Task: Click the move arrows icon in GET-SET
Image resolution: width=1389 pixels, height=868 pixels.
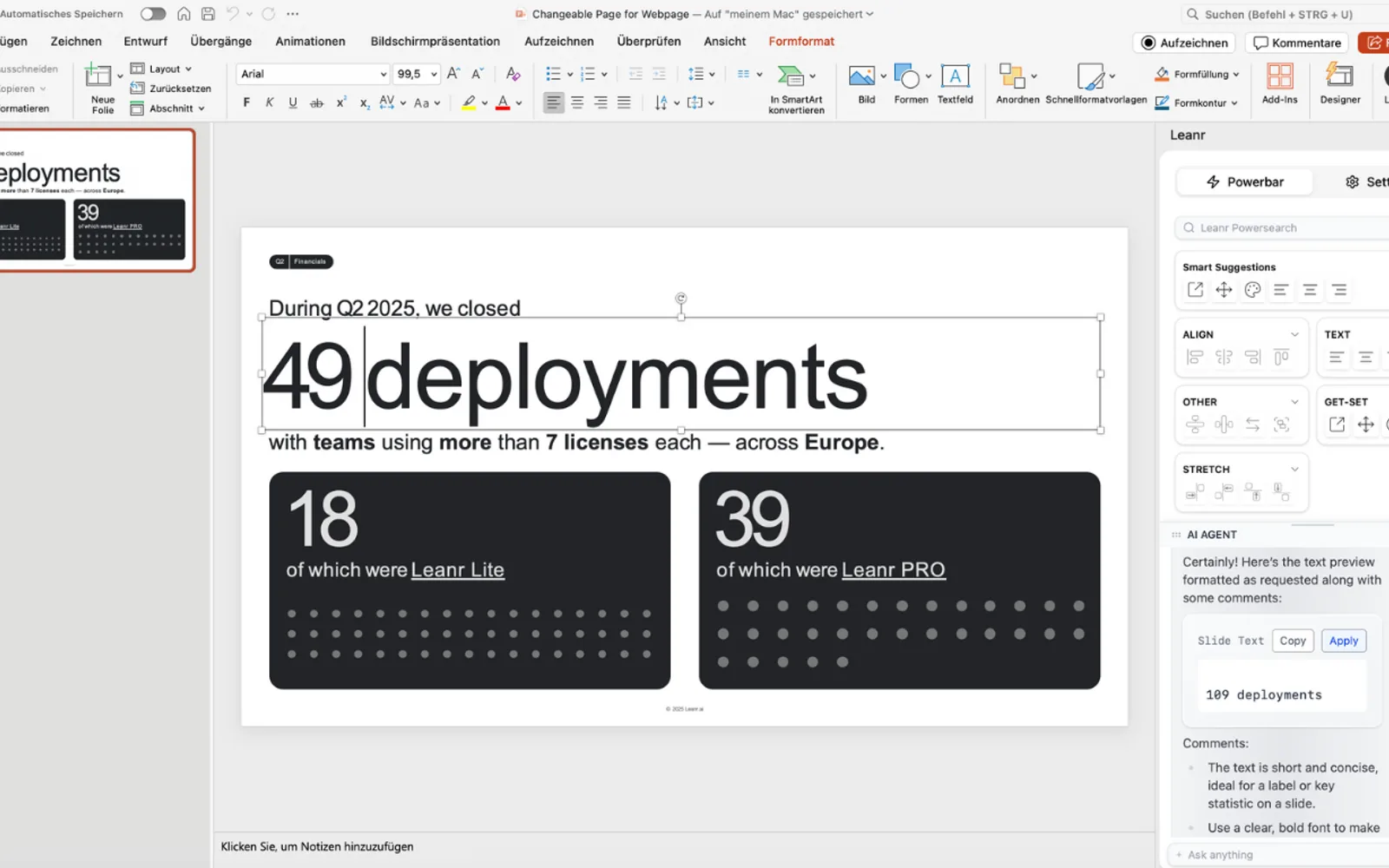Action: click(1366, 424)
